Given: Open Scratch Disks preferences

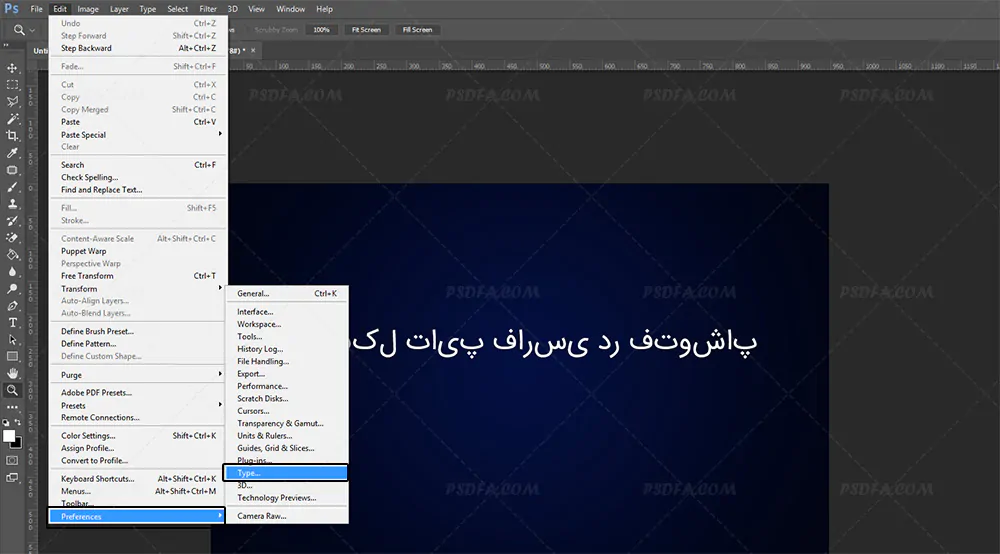Looking at the screenshot, I should click(x=287, y=398).
